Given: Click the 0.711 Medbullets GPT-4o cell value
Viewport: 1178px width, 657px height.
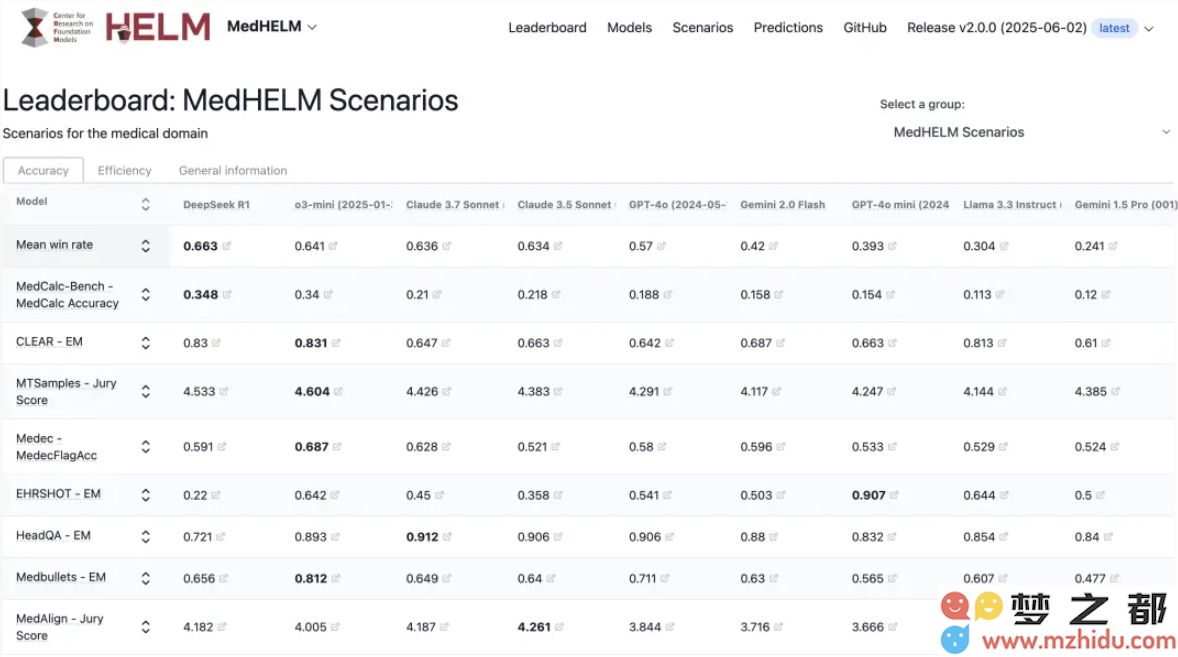Looking at the screenshot, I should click(x=642, y=578).
